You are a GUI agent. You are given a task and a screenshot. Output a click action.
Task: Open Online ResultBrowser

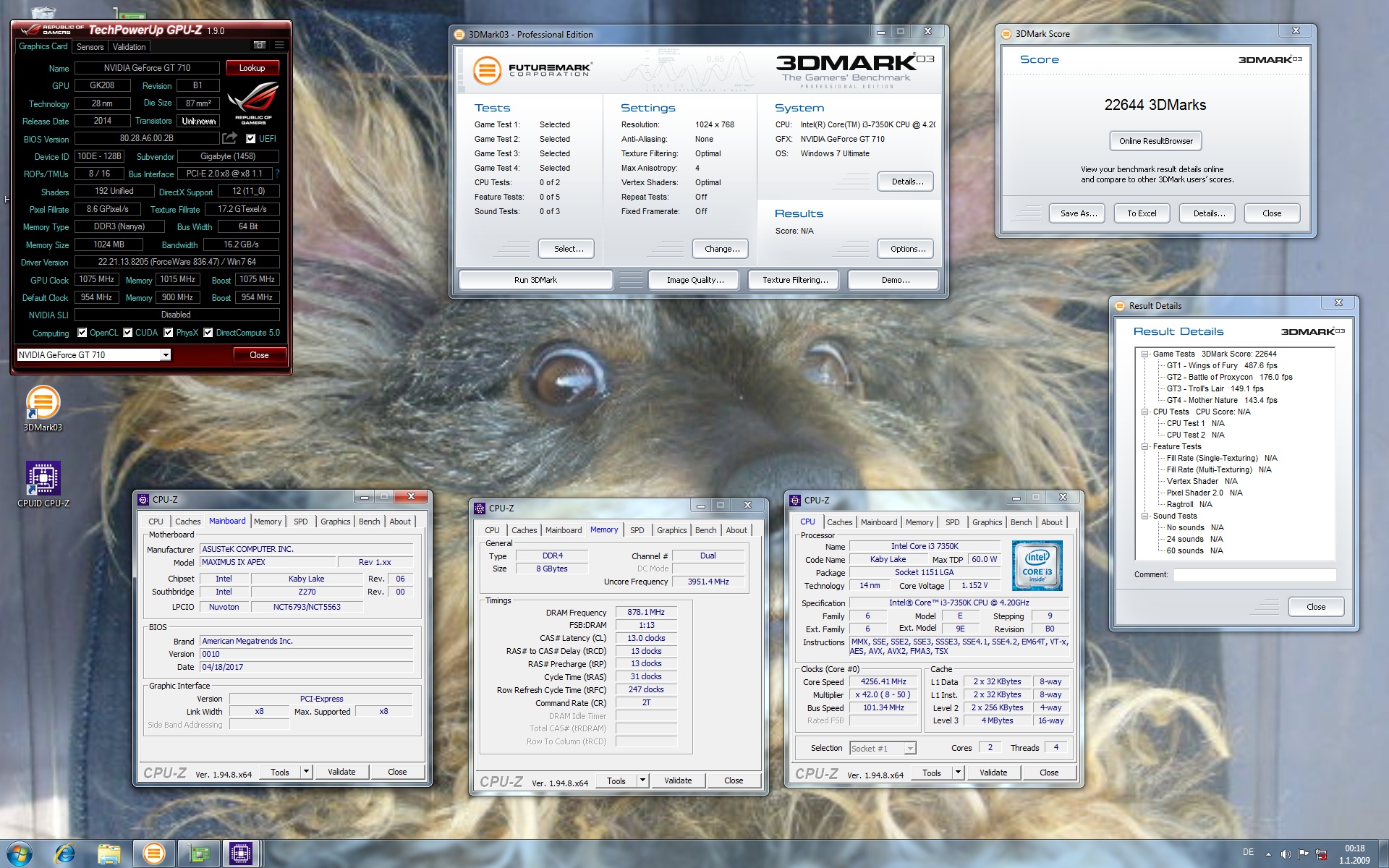1156,141
